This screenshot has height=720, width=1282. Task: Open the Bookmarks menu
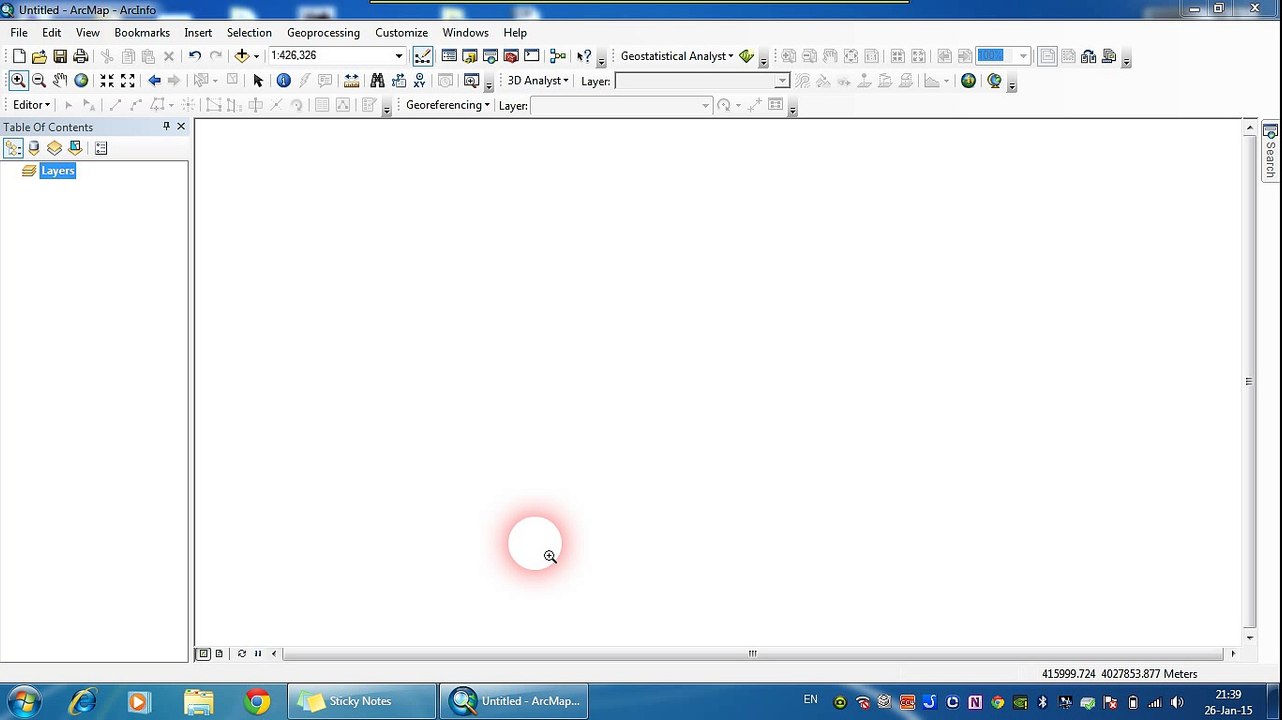[142, 32]
